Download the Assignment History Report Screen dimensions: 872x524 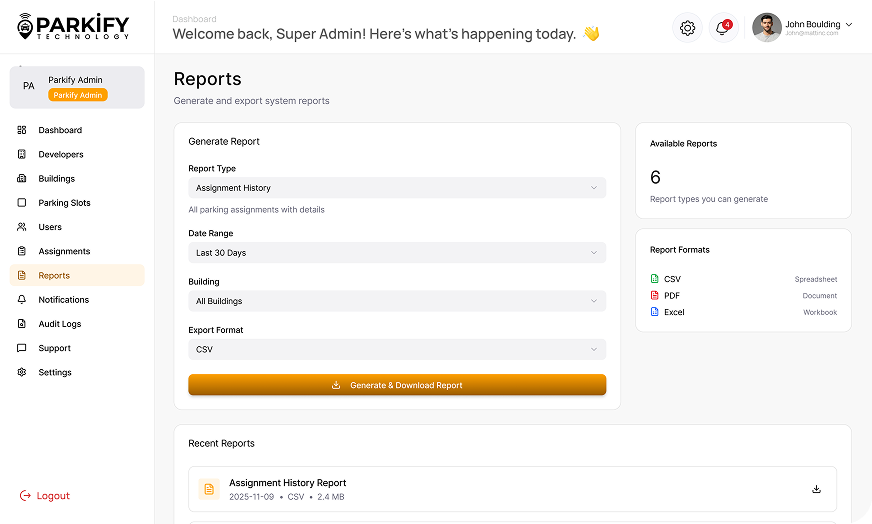pos(816,489)
